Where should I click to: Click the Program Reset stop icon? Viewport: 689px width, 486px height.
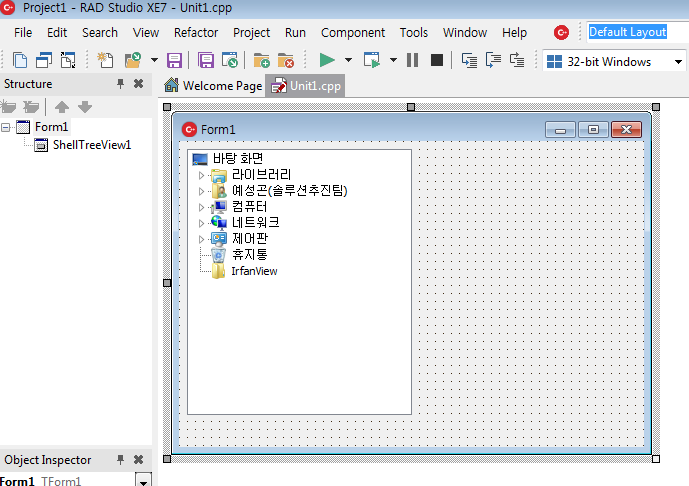437,61
